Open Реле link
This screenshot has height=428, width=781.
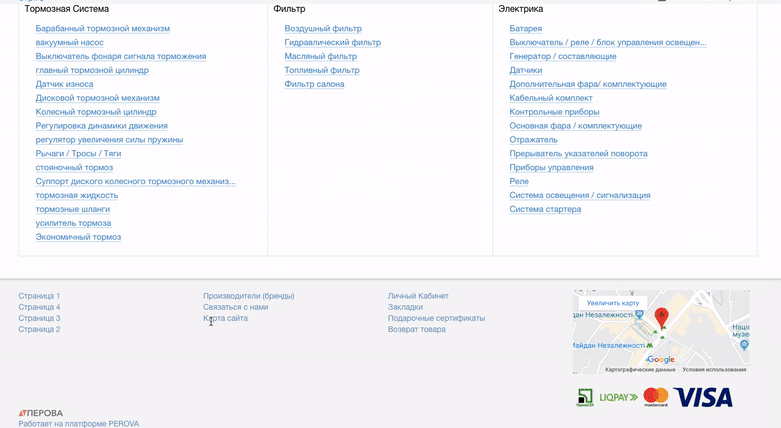coord(519,181)
